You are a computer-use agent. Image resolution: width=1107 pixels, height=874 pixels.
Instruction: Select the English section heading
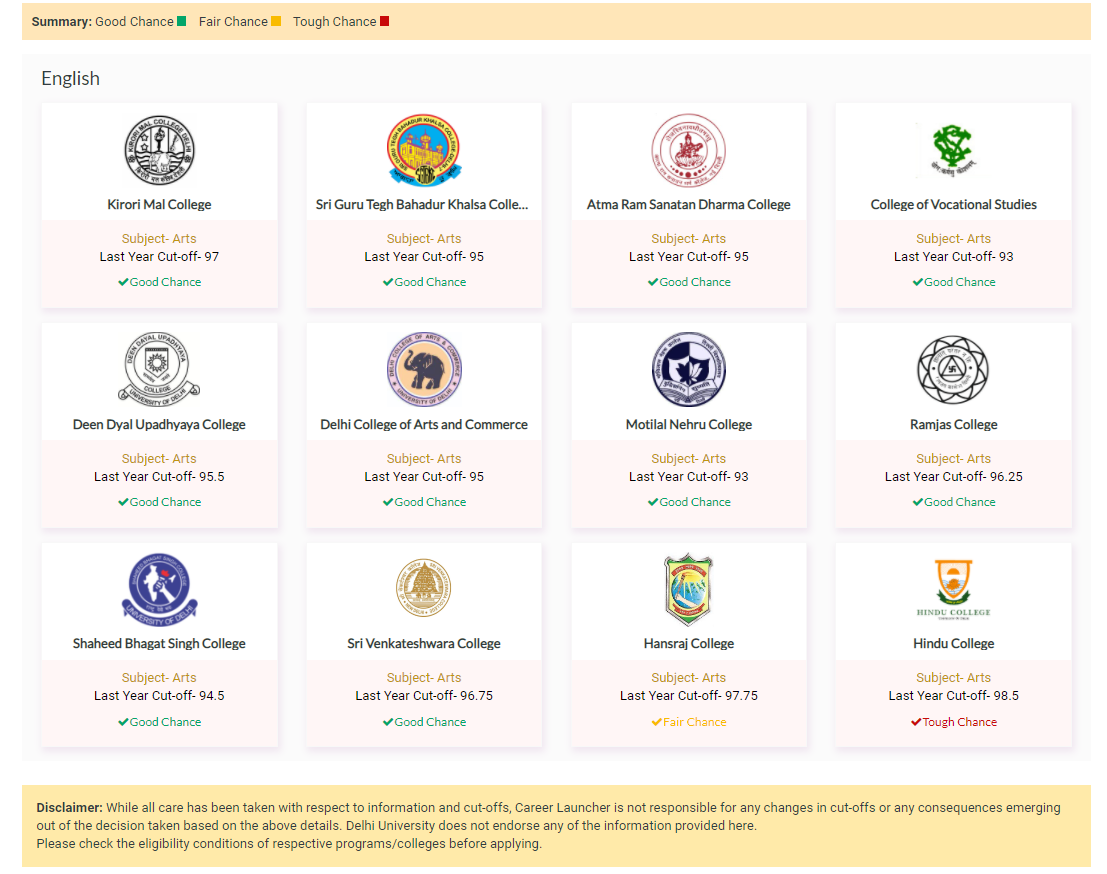[x=70, y=78]
